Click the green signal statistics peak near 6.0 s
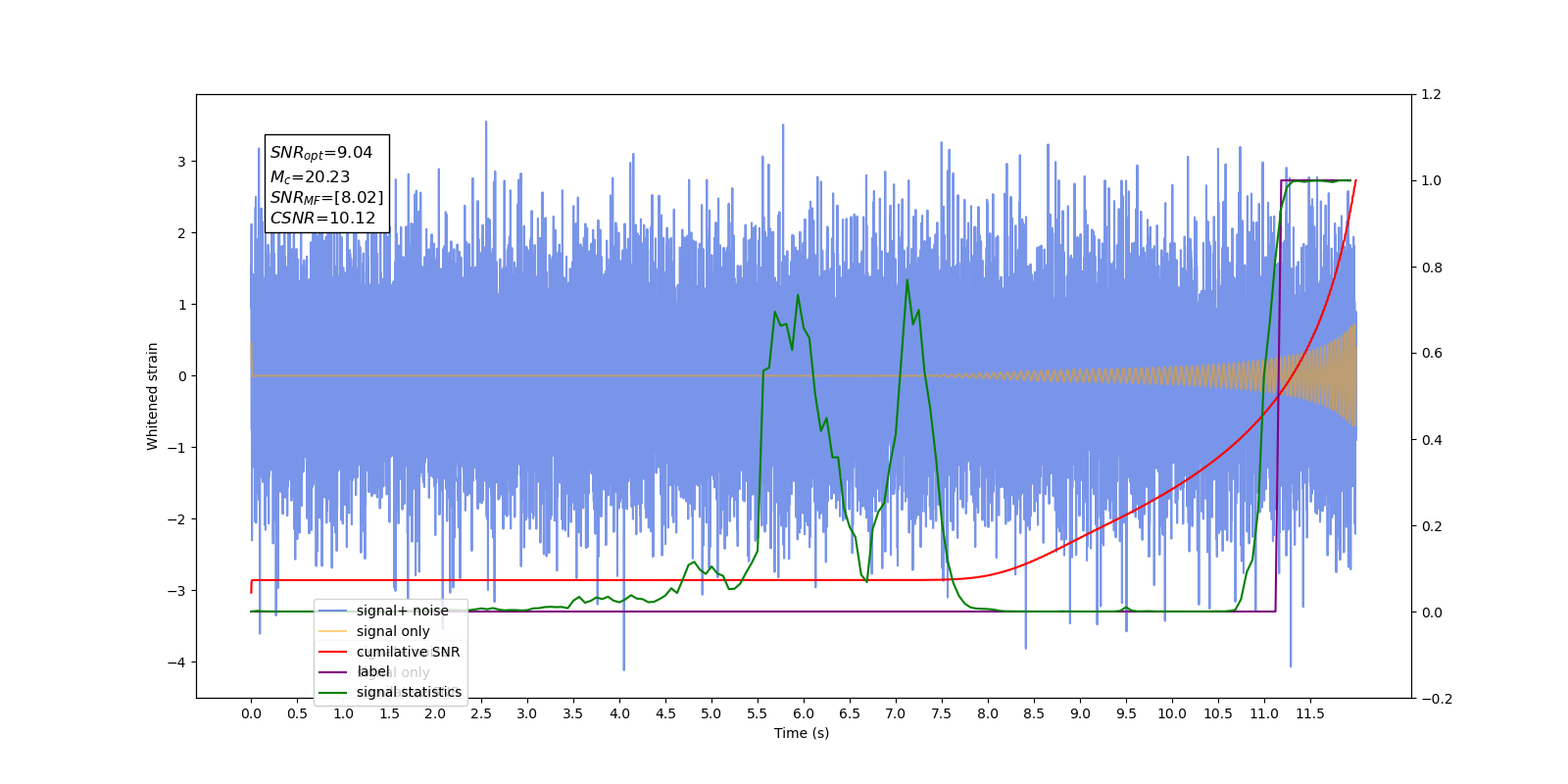This screenshot has width=1568, height=784. [x=798, y=295]
